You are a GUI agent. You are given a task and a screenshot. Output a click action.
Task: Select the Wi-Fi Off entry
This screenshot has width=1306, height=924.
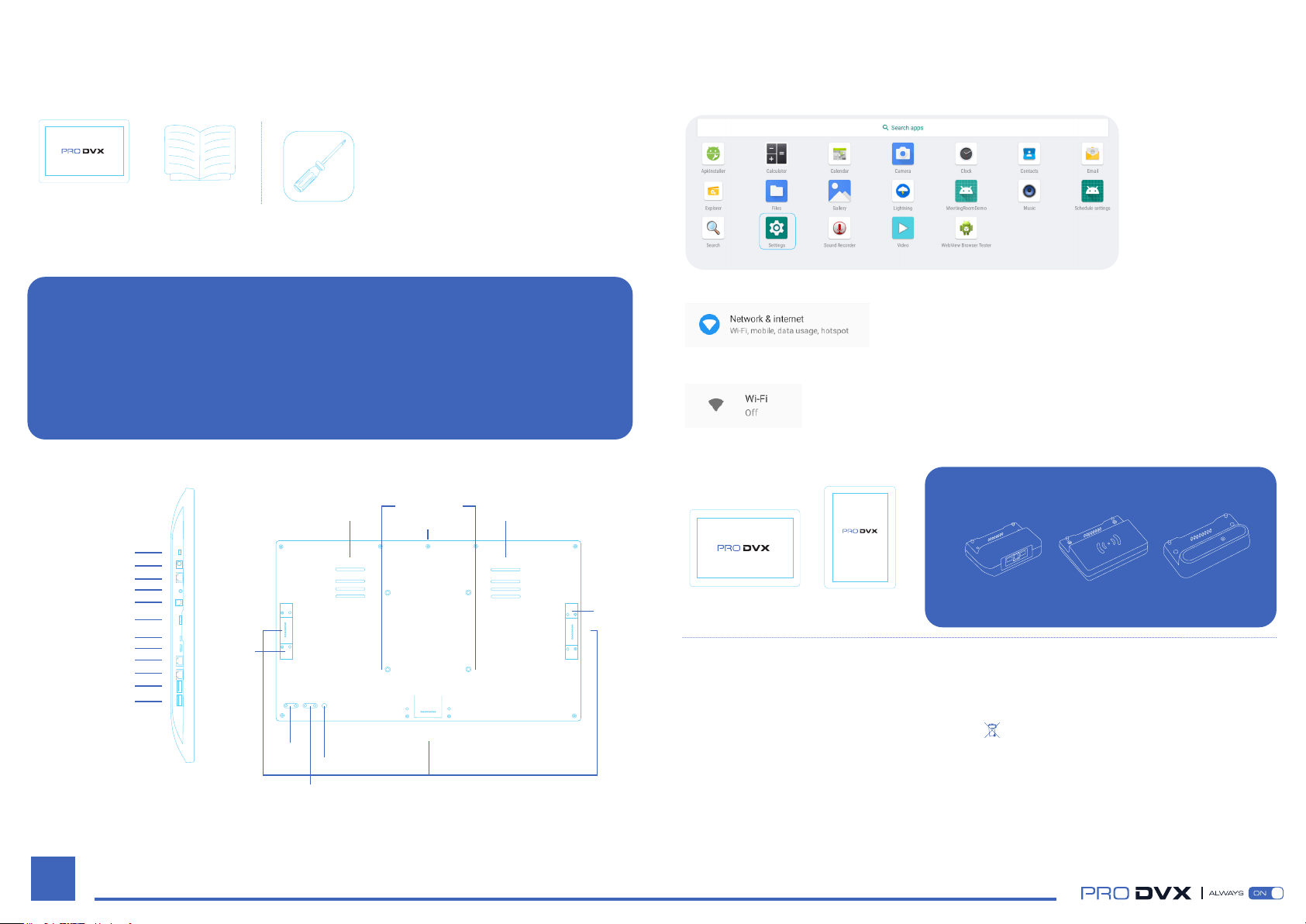click(743, 405)
